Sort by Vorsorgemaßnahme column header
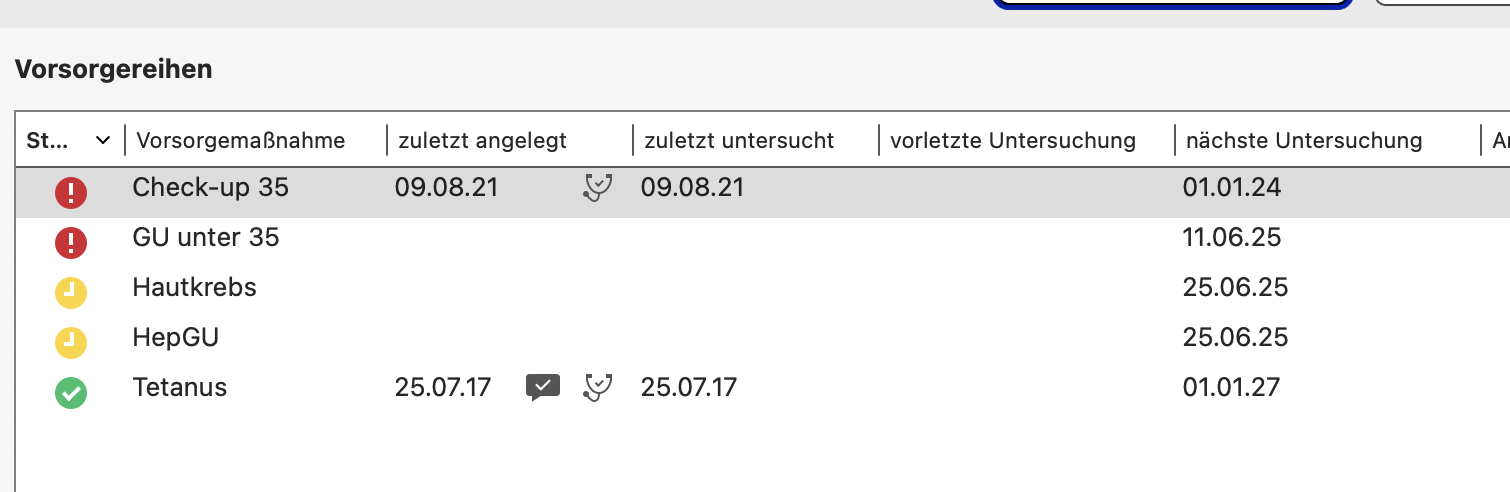Screen dimensions: 1510x492 click(241, 141)
